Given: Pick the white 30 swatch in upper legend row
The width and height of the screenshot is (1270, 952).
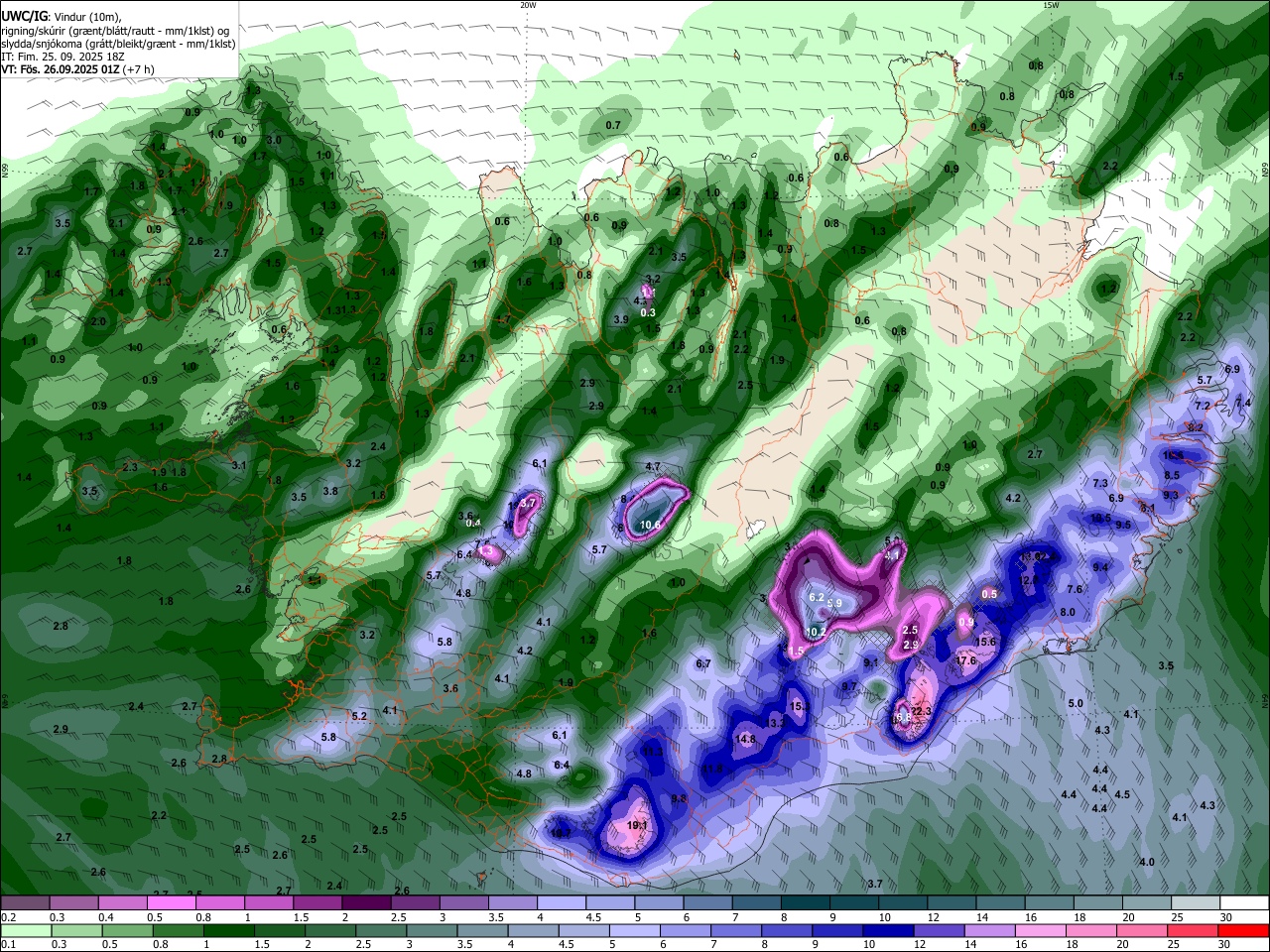Looking at the screenshot, I should click(1244, 902).
